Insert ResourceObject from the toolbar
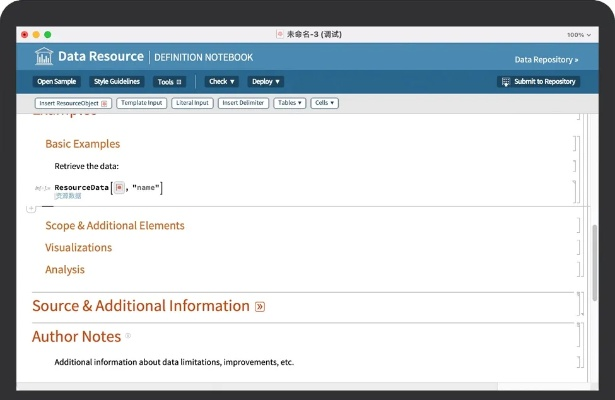Viewport: 615px width, 400px height. click(73, 103)
